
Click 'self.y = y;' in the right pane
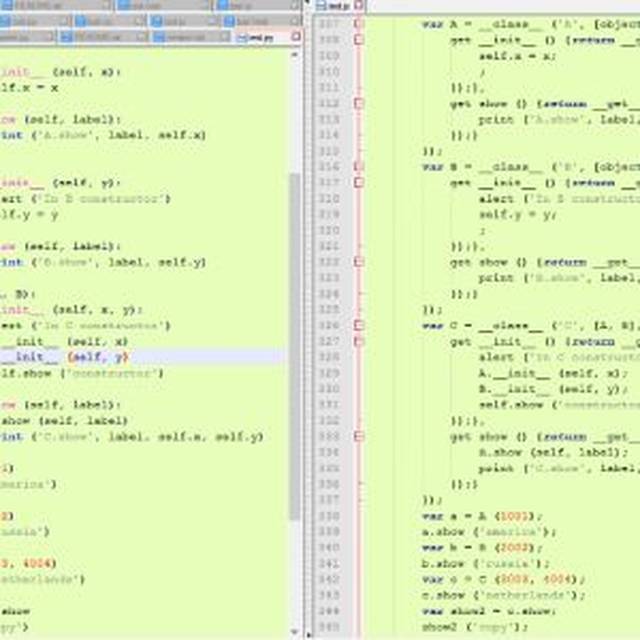coord(517,214)
